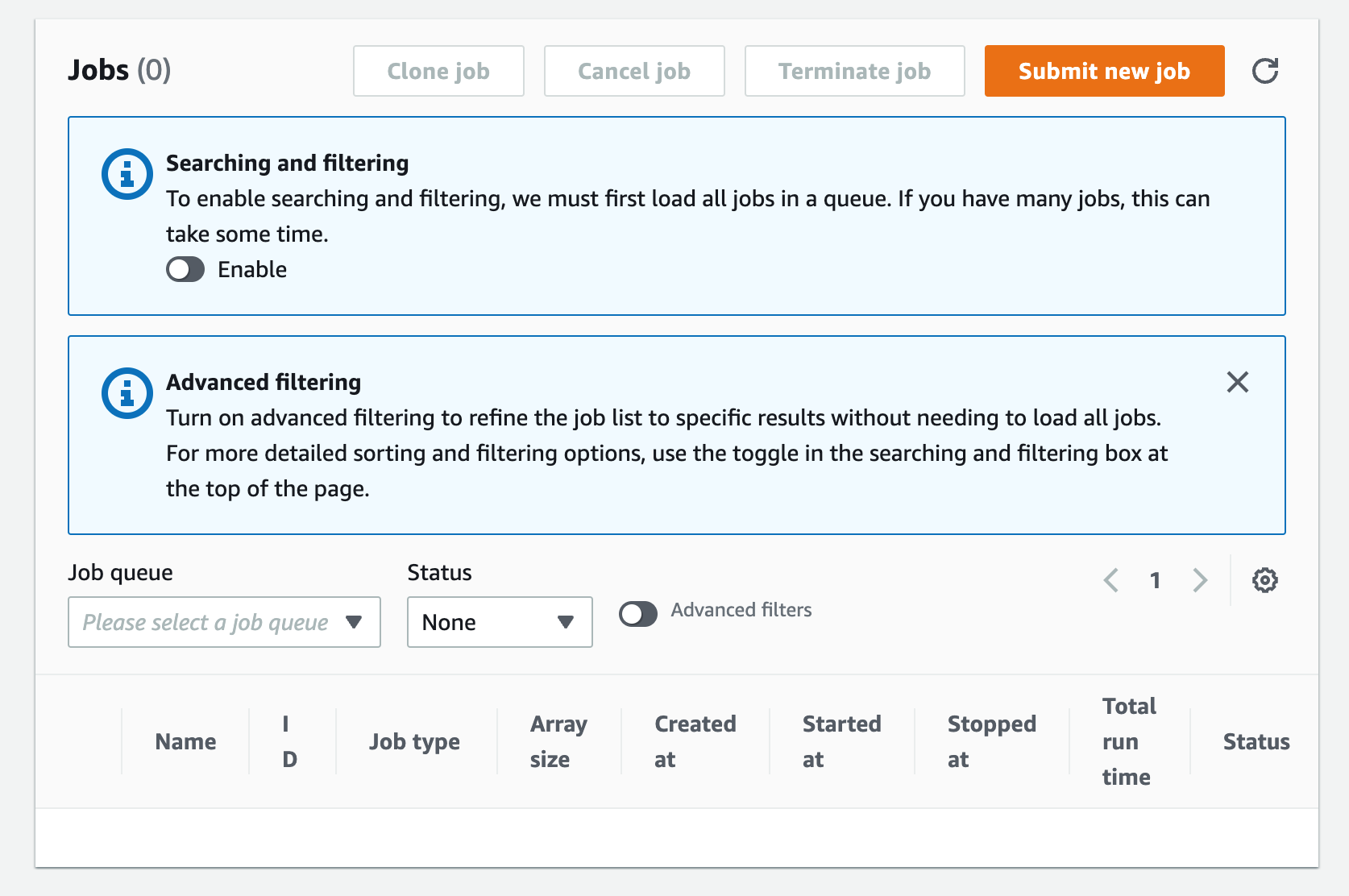Click Submit new job button
Screen dimensions: 1349x896
pyautogui.click(x=1104, y=71)
